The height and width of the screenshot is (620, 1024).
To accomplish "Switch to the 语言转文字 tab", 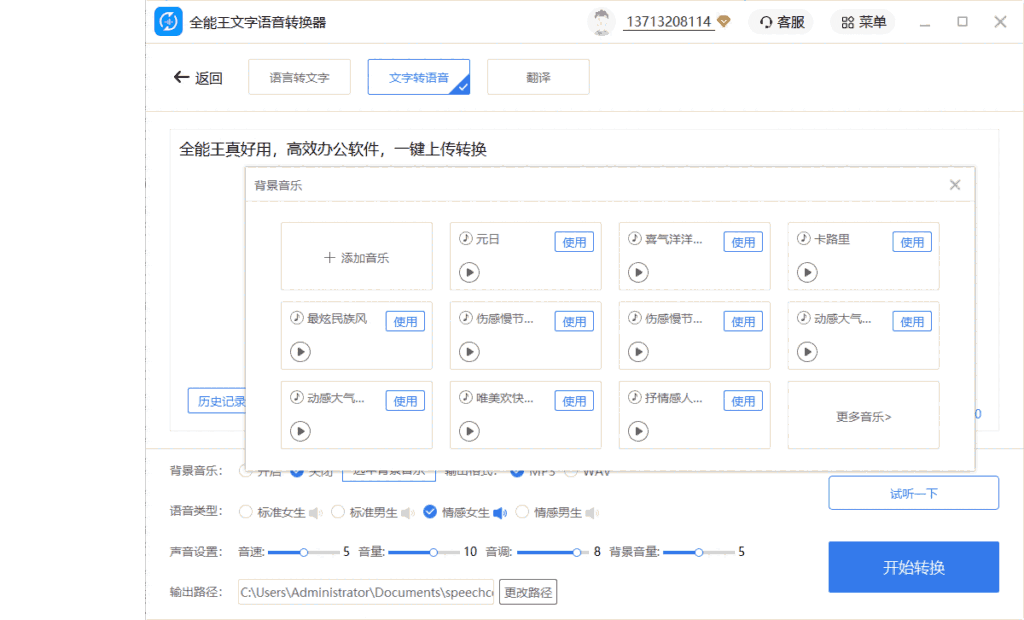I will click(299, 76).
